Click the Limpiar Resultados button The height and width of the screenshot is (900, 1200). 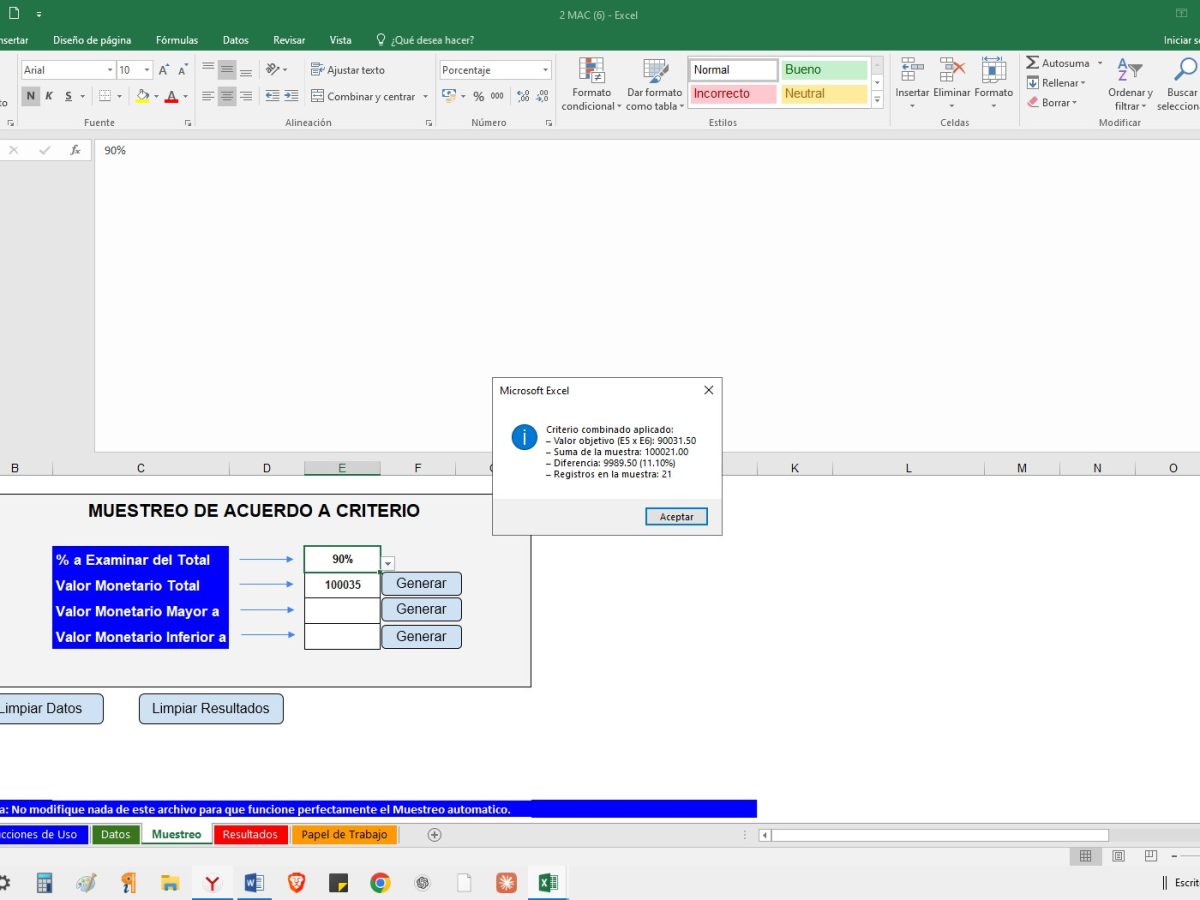211,708
